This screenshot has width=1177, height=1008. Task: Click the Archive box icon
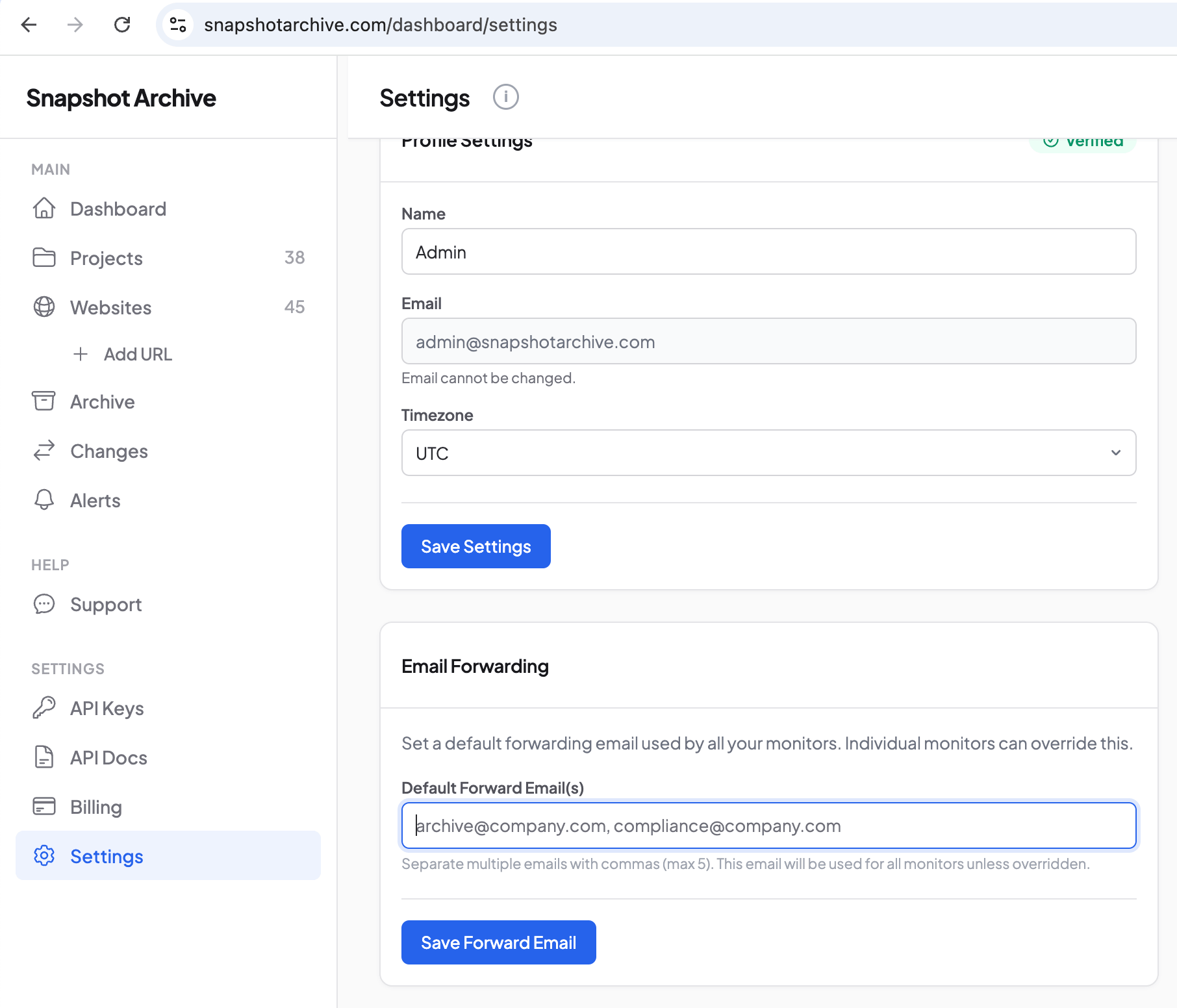pyautogui.click(x=44, y=401)
